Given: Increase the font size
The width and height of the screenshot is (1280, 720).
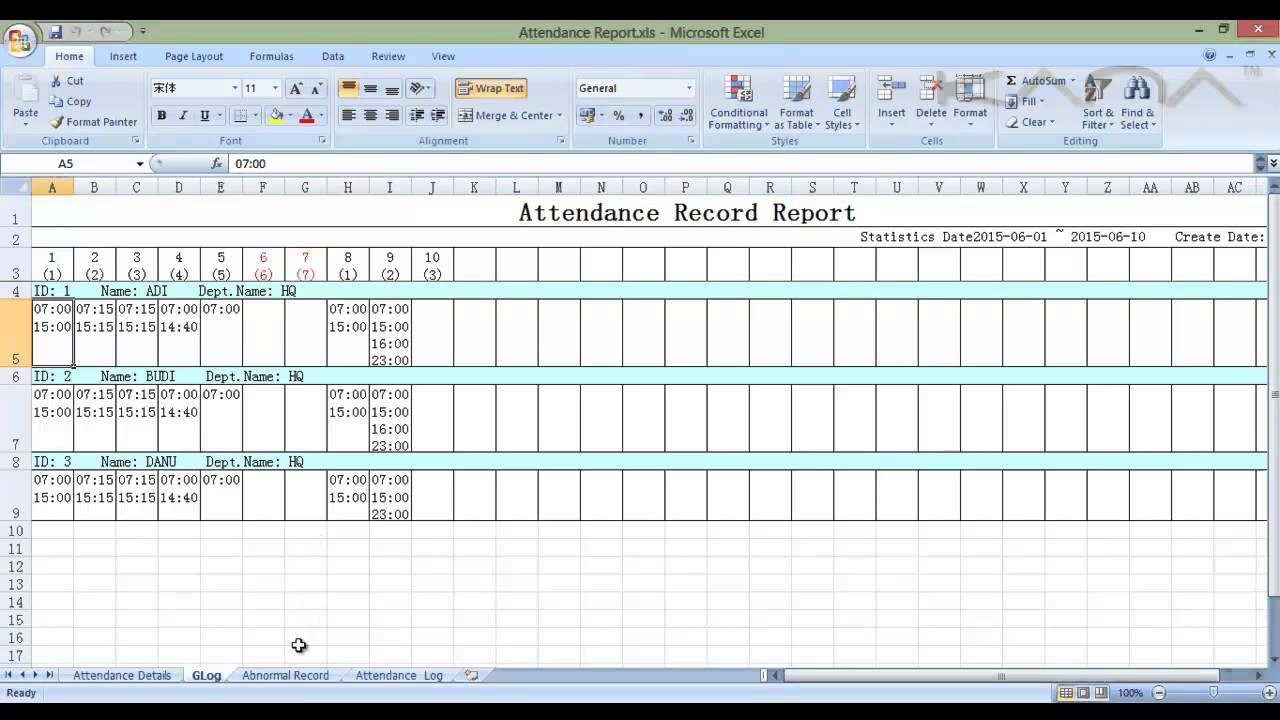Looking at the screenshot, I should click(296, 88).
